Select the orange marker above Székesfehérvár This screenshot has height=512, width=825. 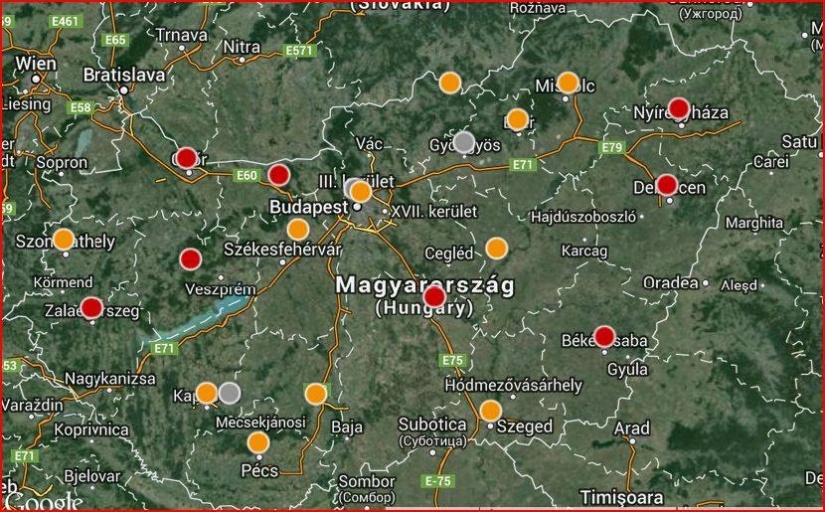pyautogui.click(x=298, y=229)
